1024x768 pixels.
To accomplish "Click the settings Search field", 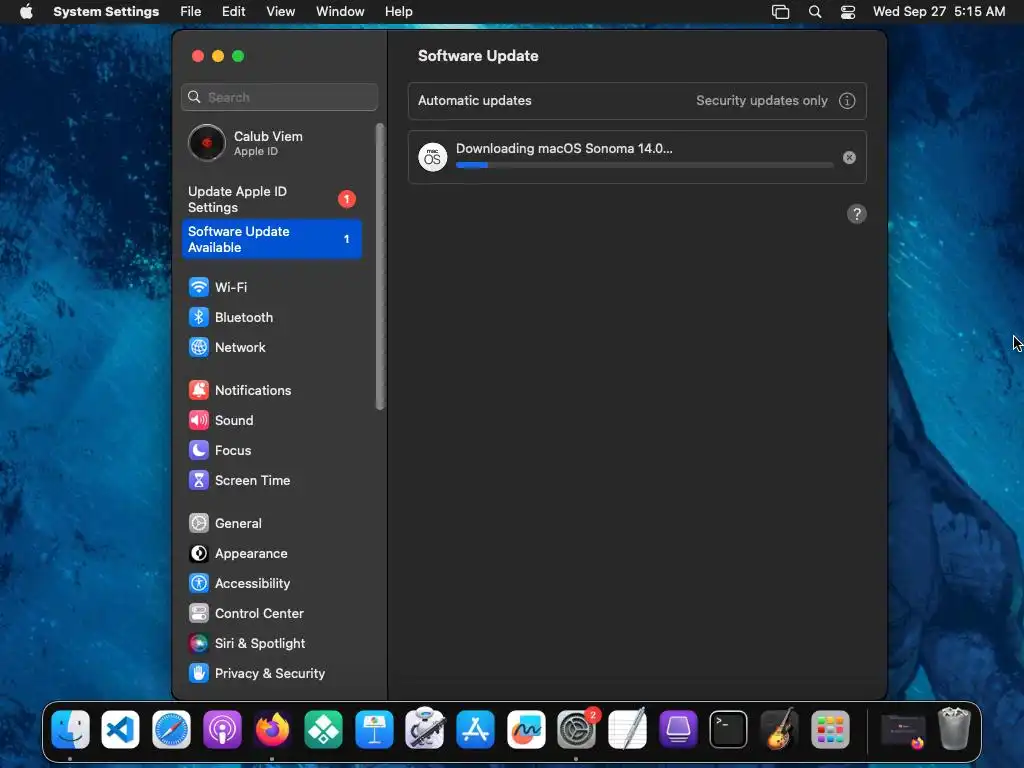I will click(280, 97).
